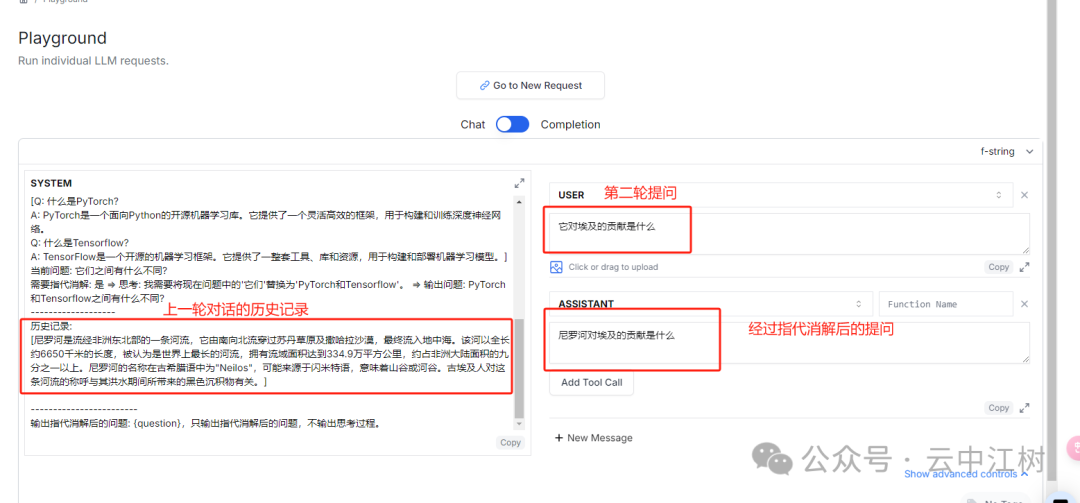Click the 'Click or drag to upload' text
Viewport: 1080px width, 503px height.
pyautogui.click(x=613, y=267)
